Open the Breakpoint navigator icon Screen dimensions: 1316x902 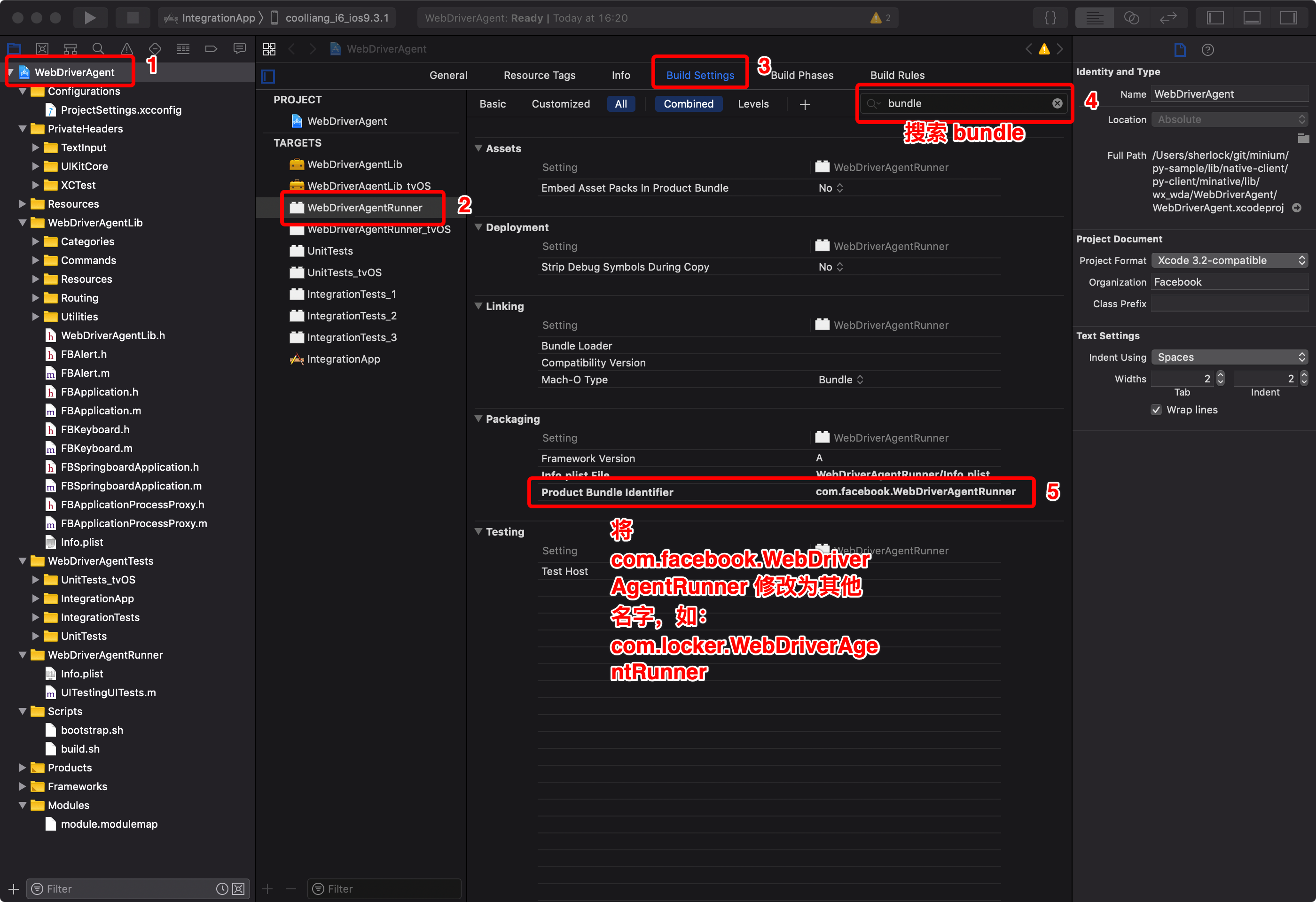[x=211, y=49]
